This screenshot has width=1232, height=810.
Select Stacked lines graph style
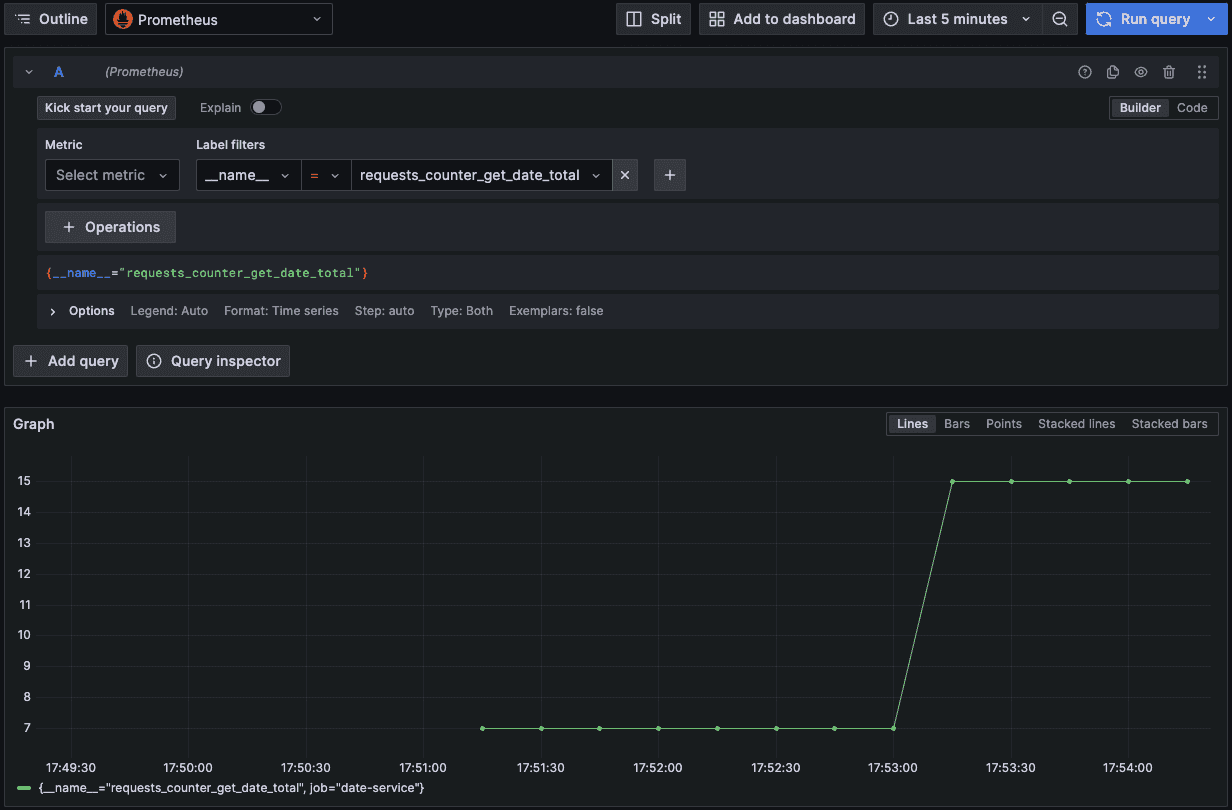click(x=1076, y=424)
